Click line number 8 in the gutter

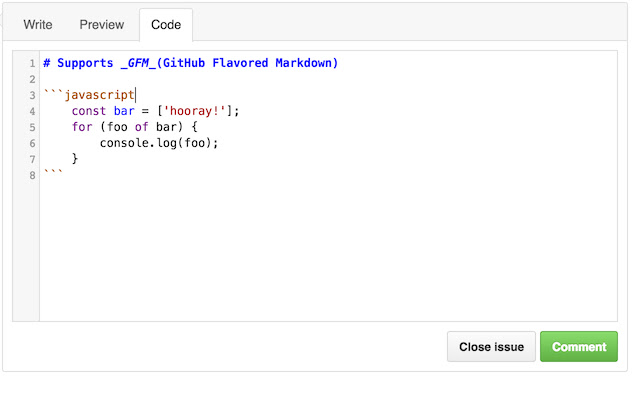click(33, 175)
